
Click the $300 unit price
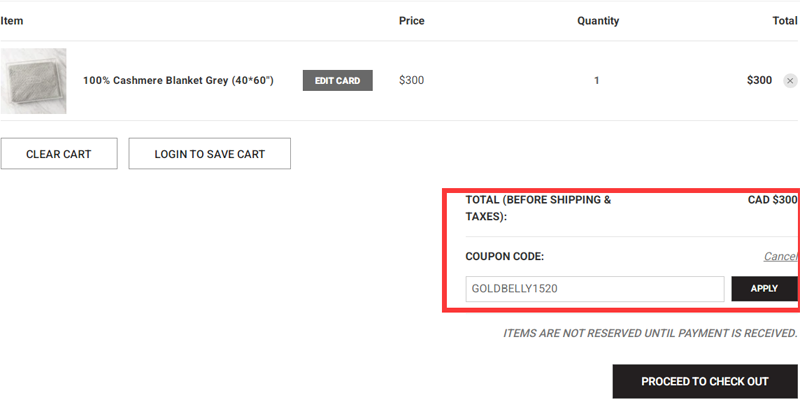pos(411,81)
